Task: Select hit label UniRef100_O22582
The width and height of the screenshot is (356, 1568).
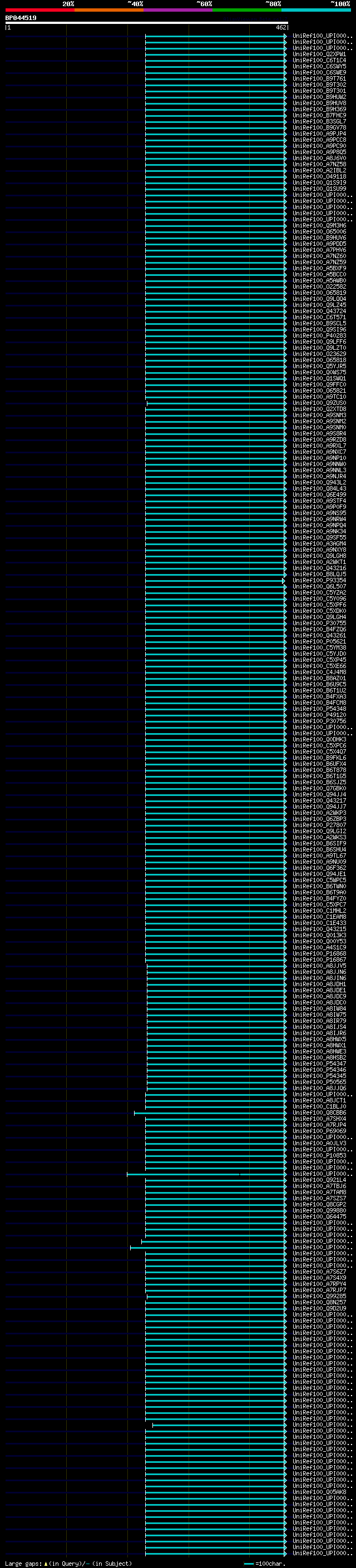Action: pos(319,286)
